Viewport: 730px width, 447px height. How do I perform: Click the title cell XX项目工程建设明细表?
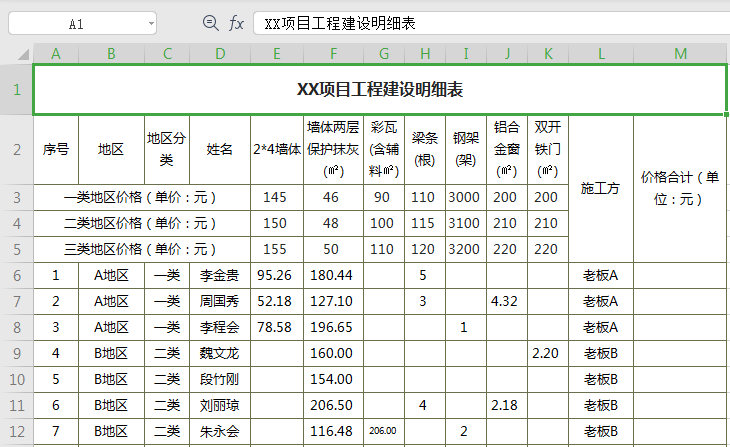(x=380, y=89)
